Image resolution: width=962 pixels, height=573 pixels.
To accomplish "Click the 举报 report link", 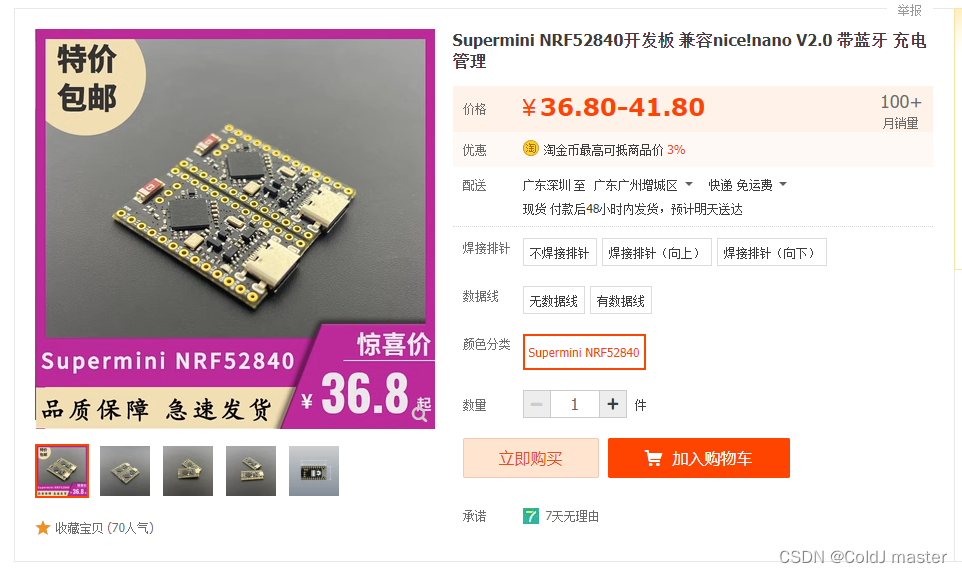I will click(x=909, y=10).
